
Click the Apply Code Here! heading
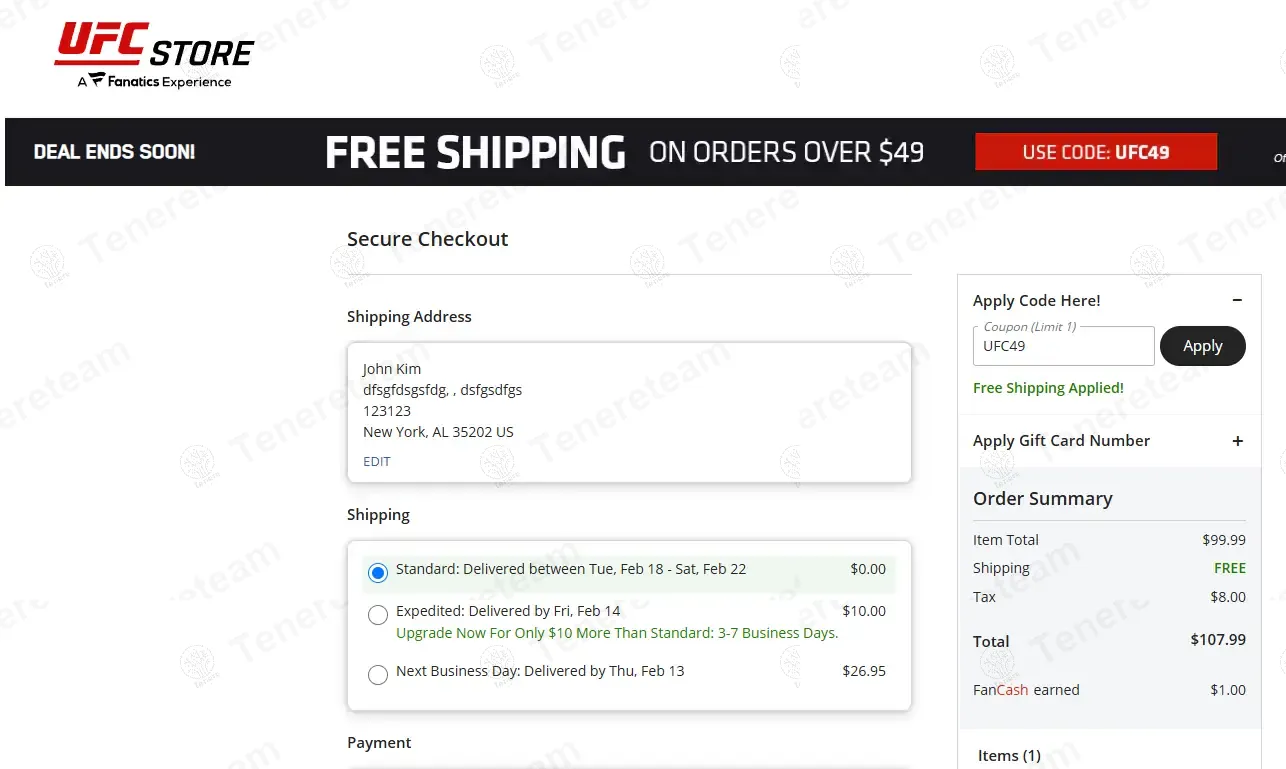[1036, 300]
